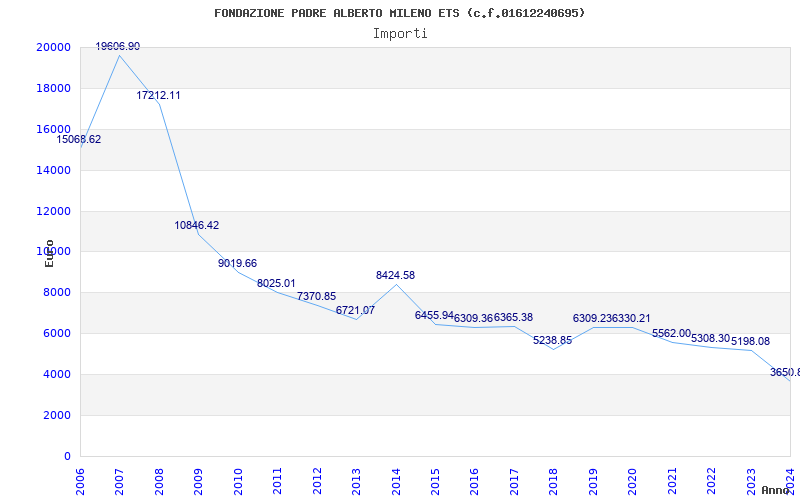Click the 15068.62 data label
The image size is (800, 500).
[79, 139]
